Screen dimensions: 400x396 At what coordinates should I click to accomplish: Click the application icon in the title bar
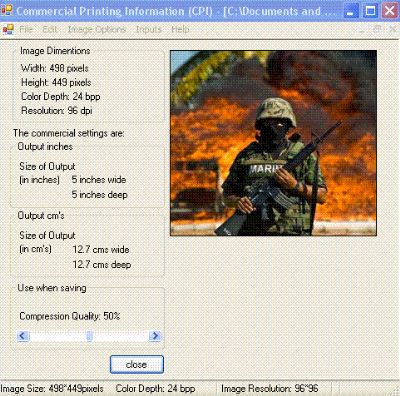tap(7, 11)
